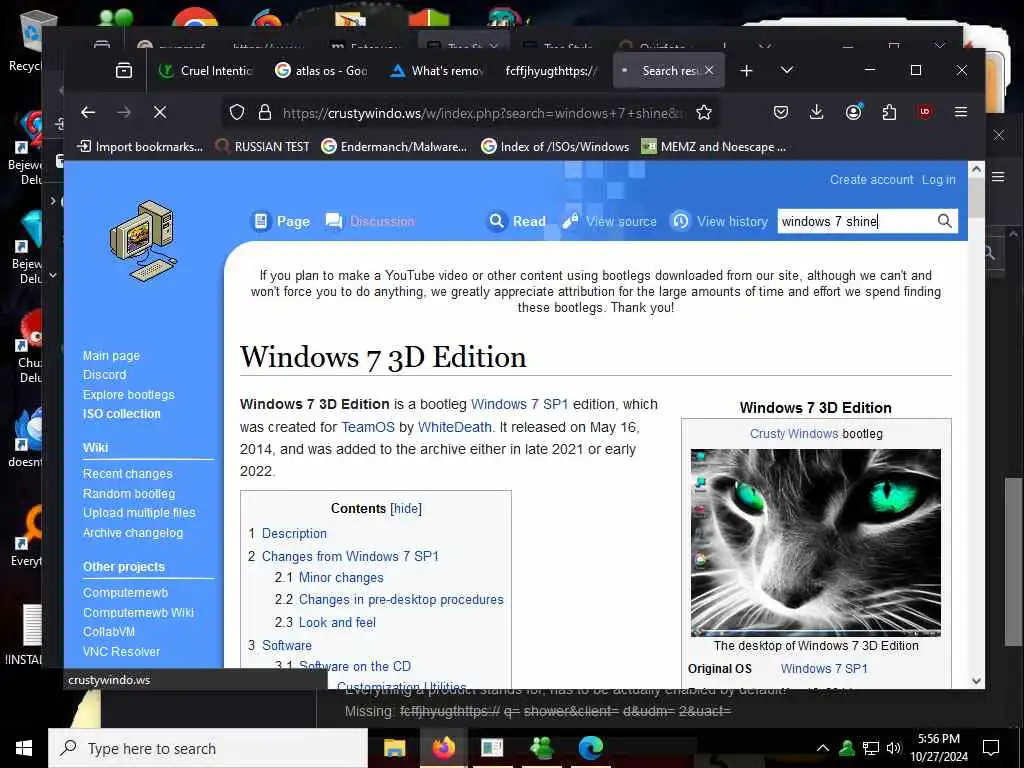This screenshot has width=1024, height=768.
Task: Switch to the What's removed tab
Action: click(437, 71)
